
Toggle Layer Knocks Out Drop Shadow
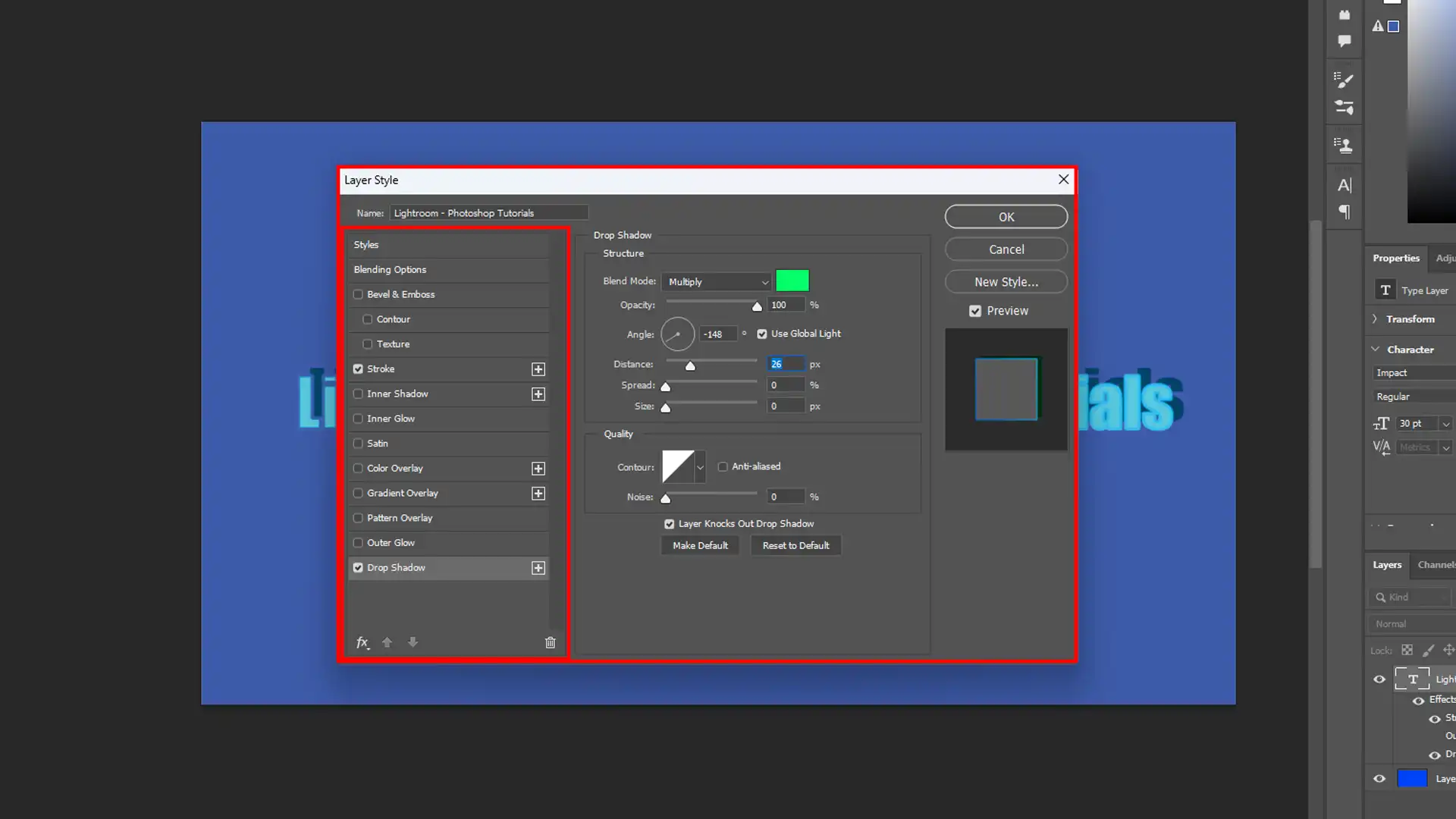669,524
